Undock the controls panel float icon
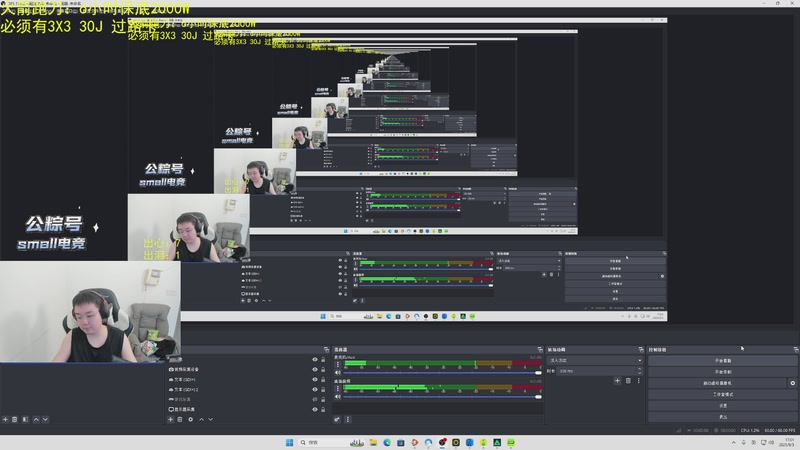 795,349
